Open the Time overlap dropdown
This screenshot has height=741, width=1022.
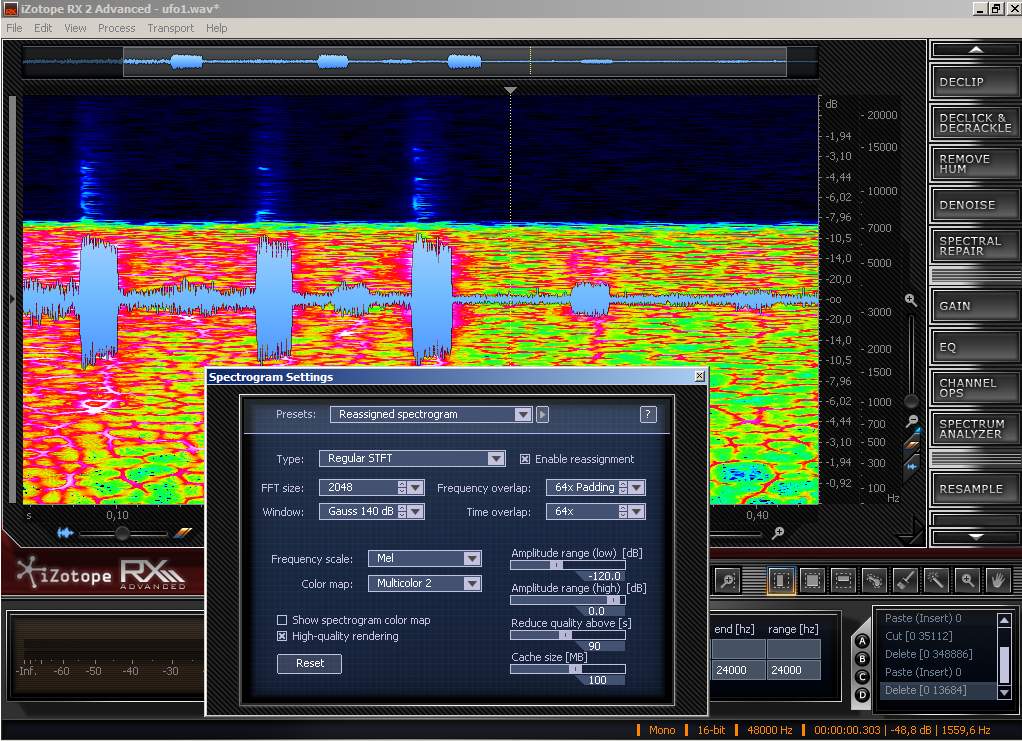637,512
